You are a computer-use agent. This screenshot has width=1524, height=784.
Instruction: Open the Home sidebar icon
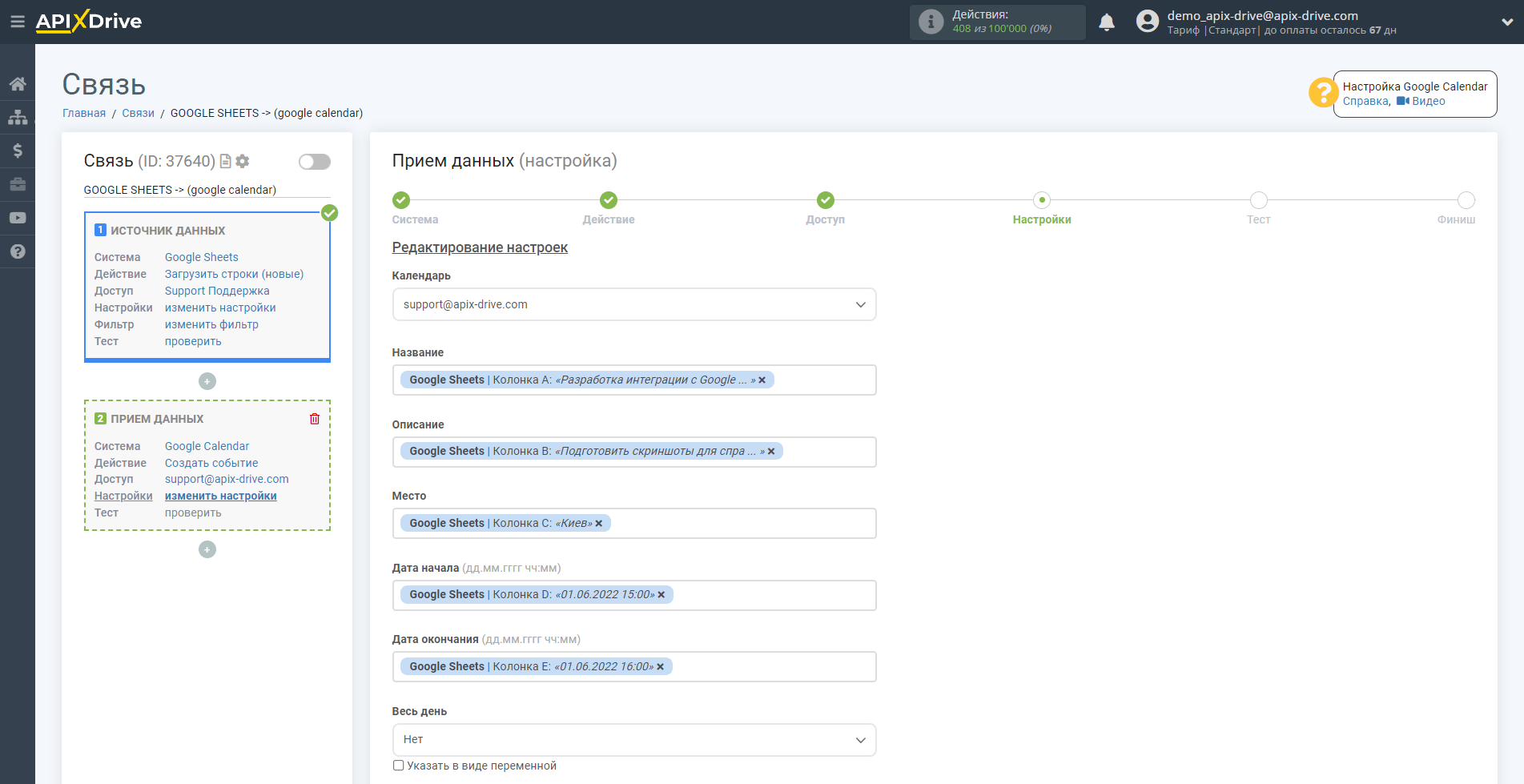(18, 84)
